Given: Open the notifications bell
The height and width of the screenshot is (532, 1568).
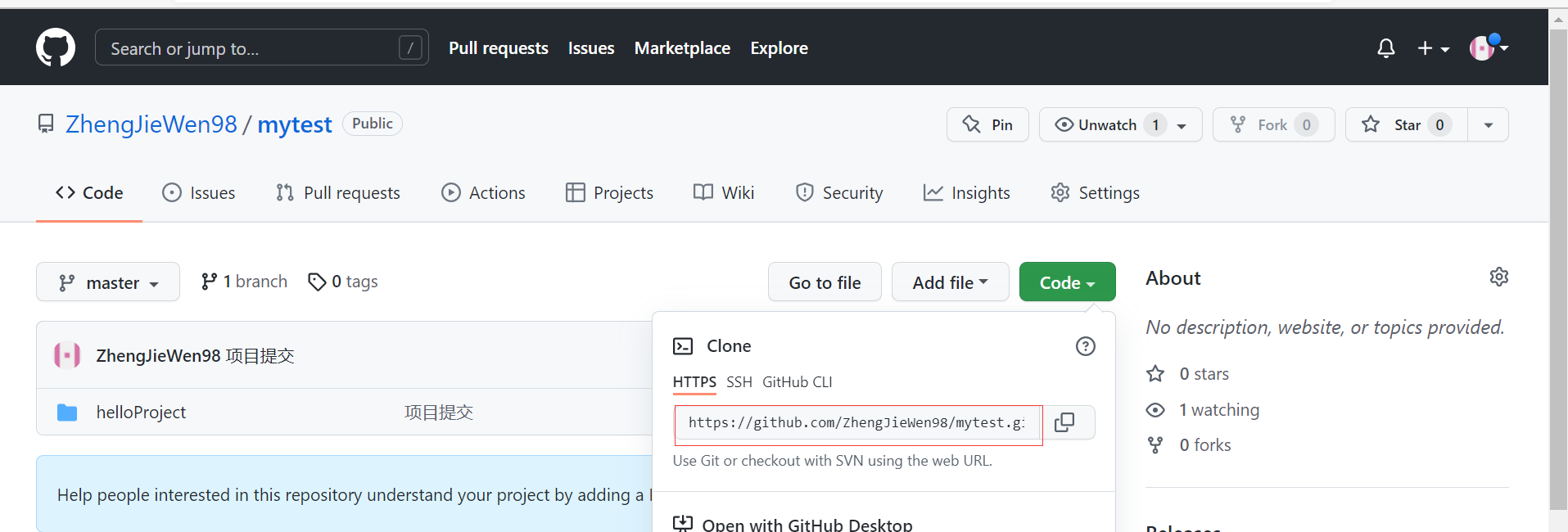Looking at the screenshot, I should click(1385, 48).
